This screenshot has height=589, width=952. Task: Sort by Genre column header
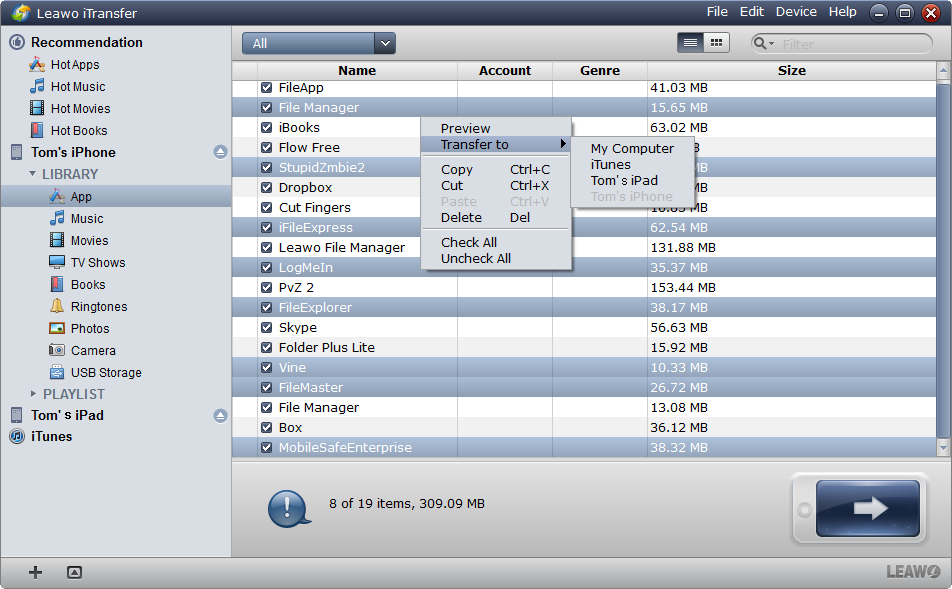click(x=600, y=70)
